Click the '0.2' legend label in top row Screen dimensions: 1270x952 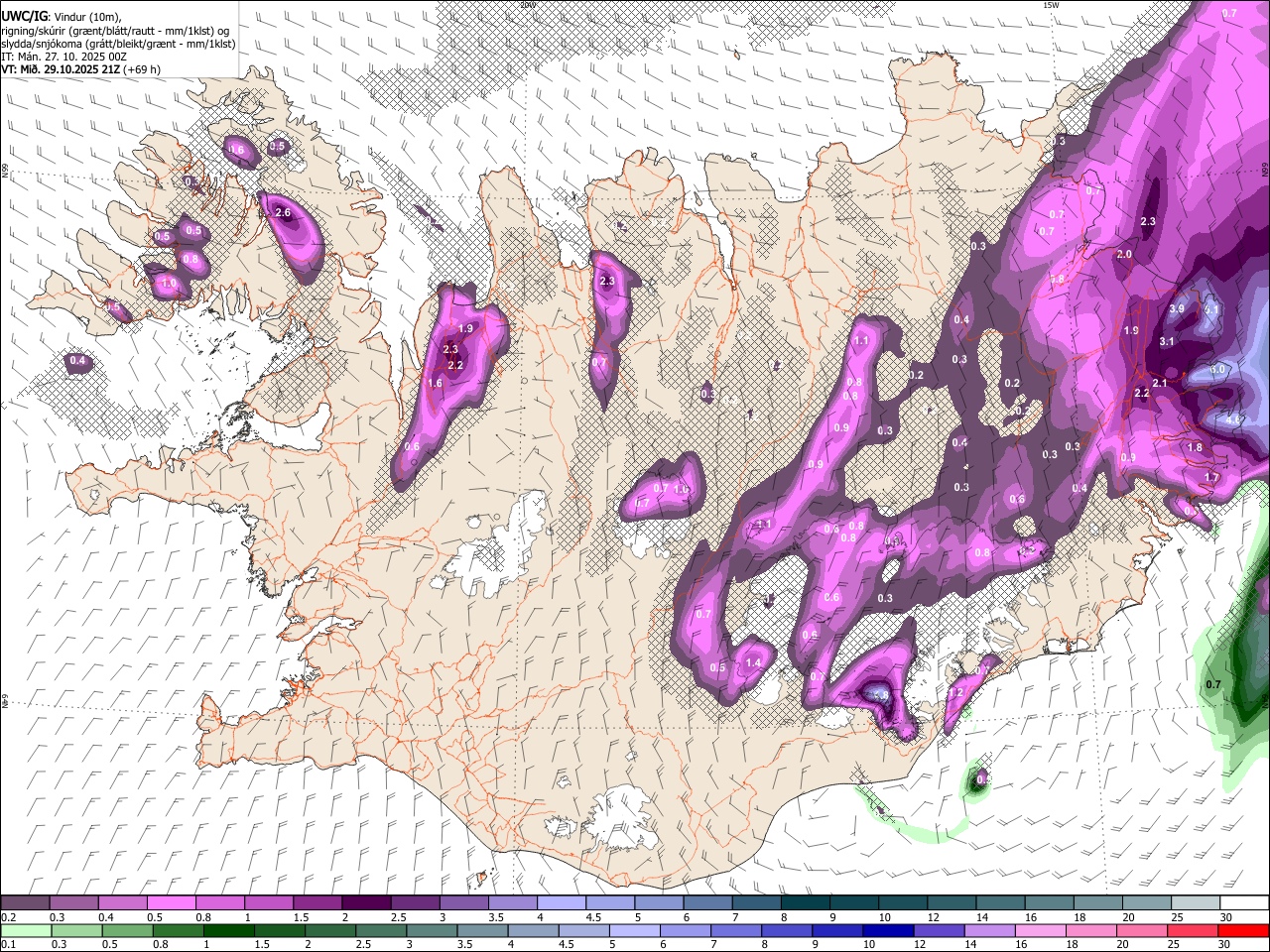[x=8, y=917]
